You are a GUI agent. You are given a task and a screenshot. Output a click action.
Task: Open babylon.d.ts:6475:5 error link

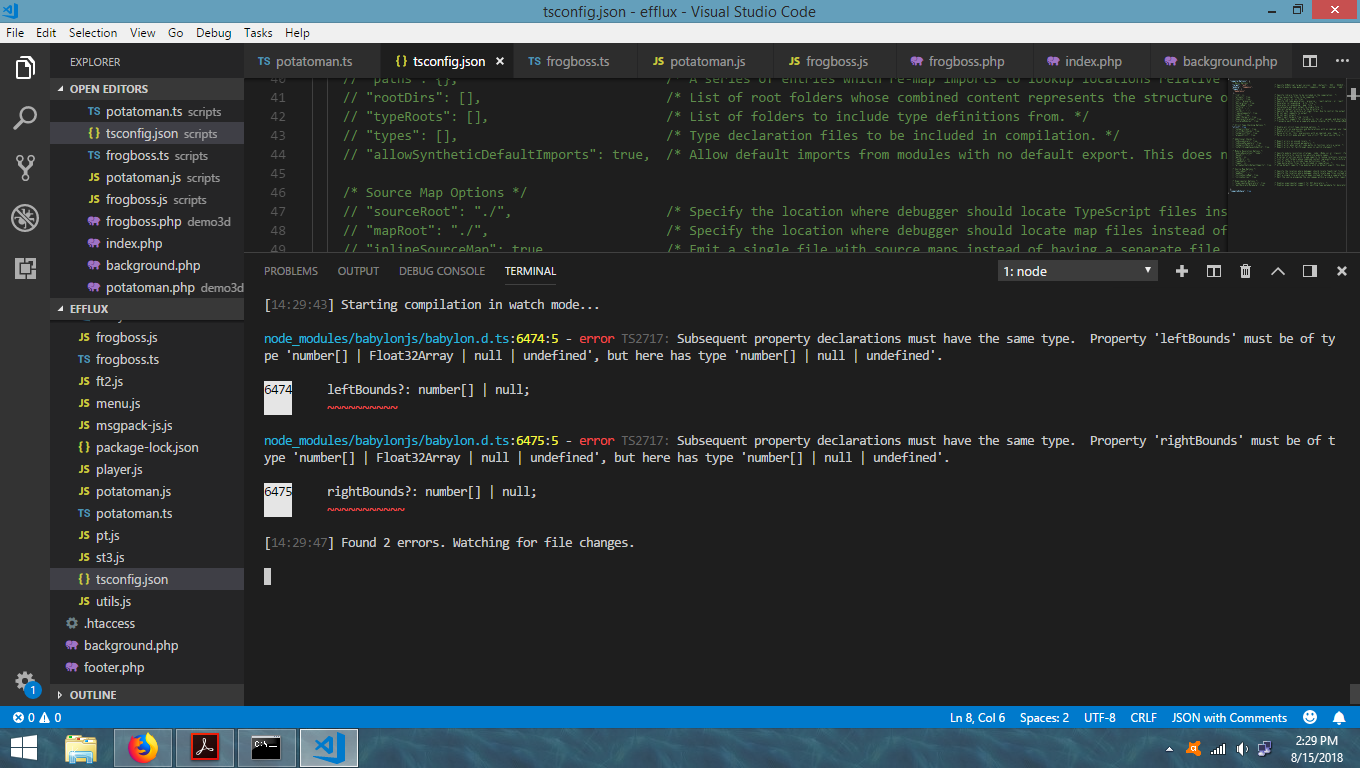(x=411, y=441)
